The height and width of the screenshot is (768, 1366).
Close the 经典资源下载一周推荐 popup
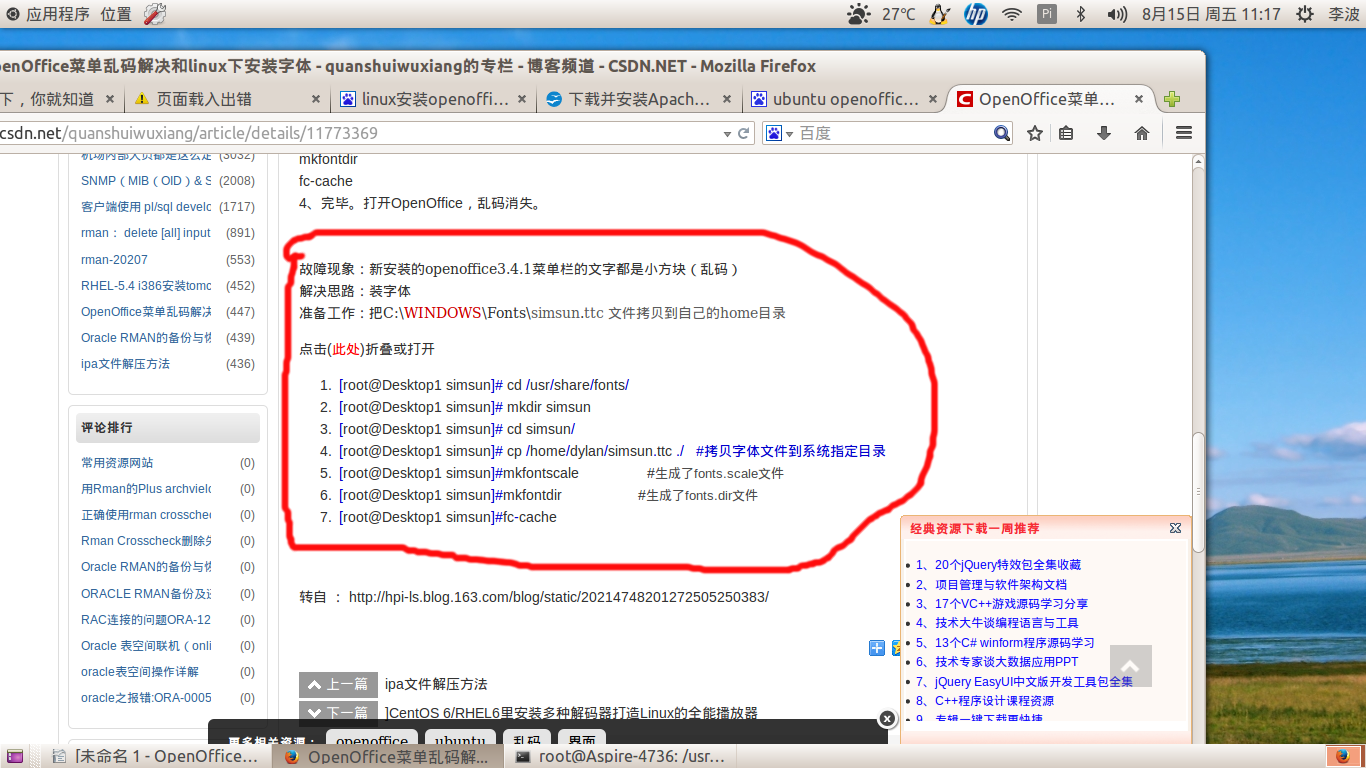click(1176, 527)
